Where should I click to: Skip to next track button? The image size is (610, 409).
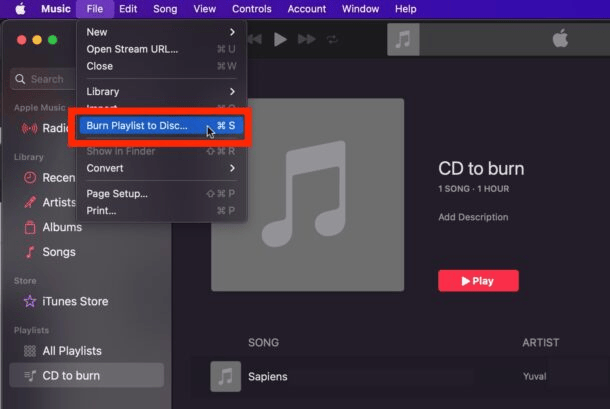[307, 39]
